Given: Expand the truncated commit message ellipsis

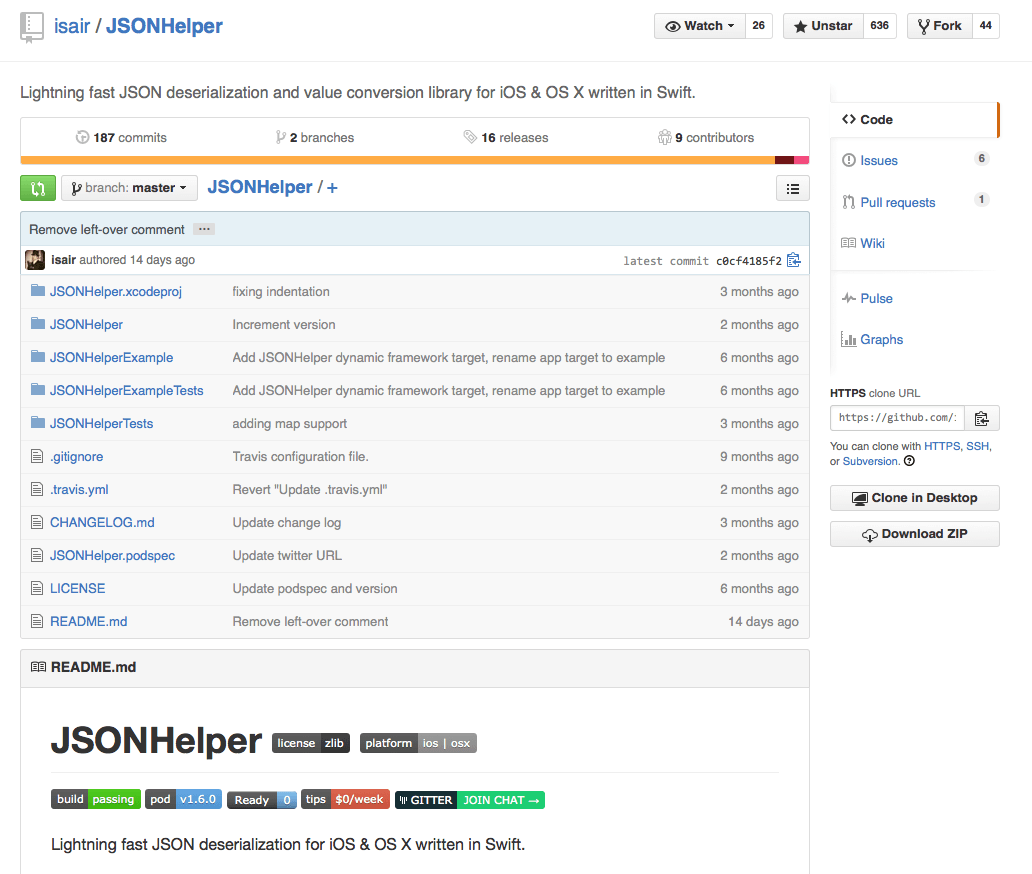Looking at the screenshot, I should (204, 229).
